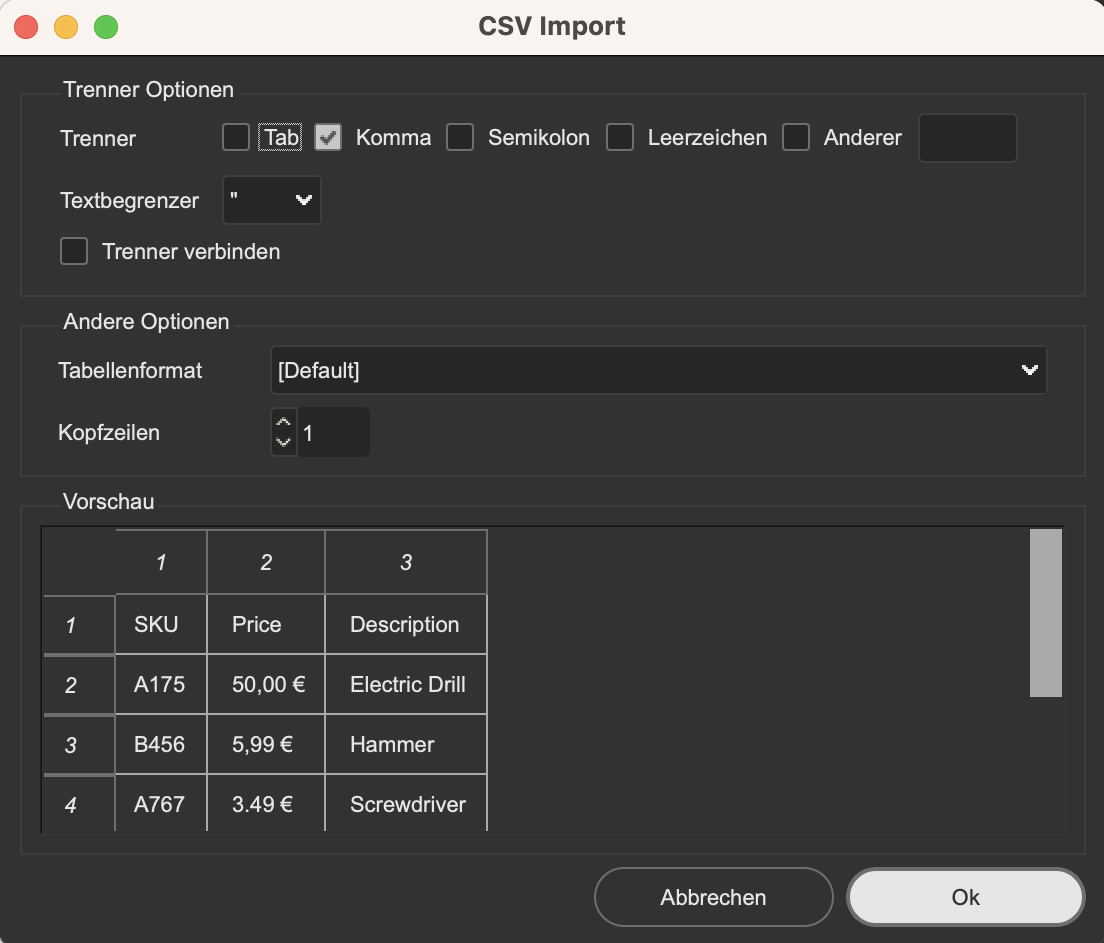Toggle the Leerzeichen separator checkbox
This screenshot has height=943, width=1104.
pyautogui.click(x=620, y=137)
